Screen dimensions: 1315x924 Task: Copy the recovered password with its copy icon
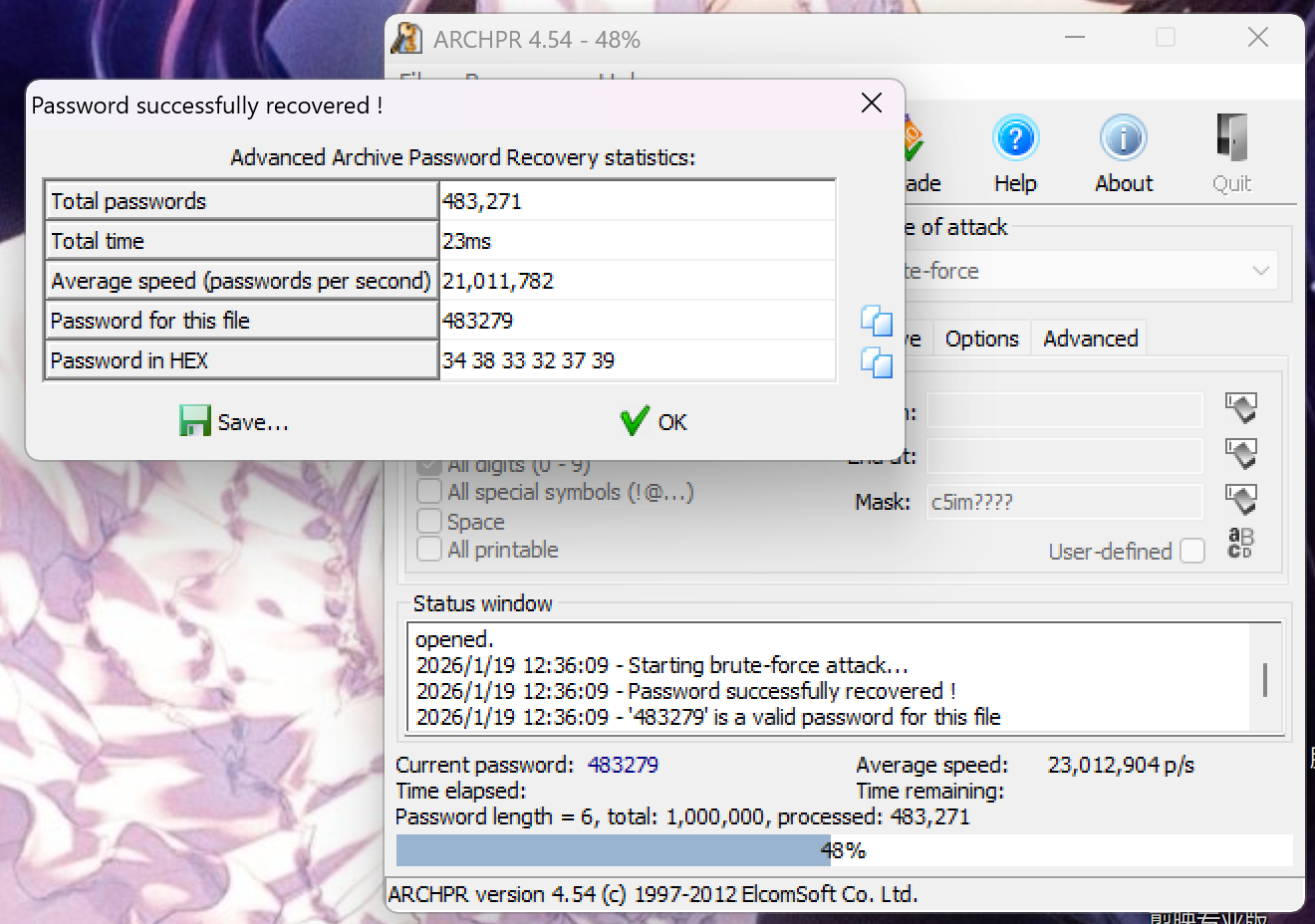pyautogui.click(x=876, y=321)
